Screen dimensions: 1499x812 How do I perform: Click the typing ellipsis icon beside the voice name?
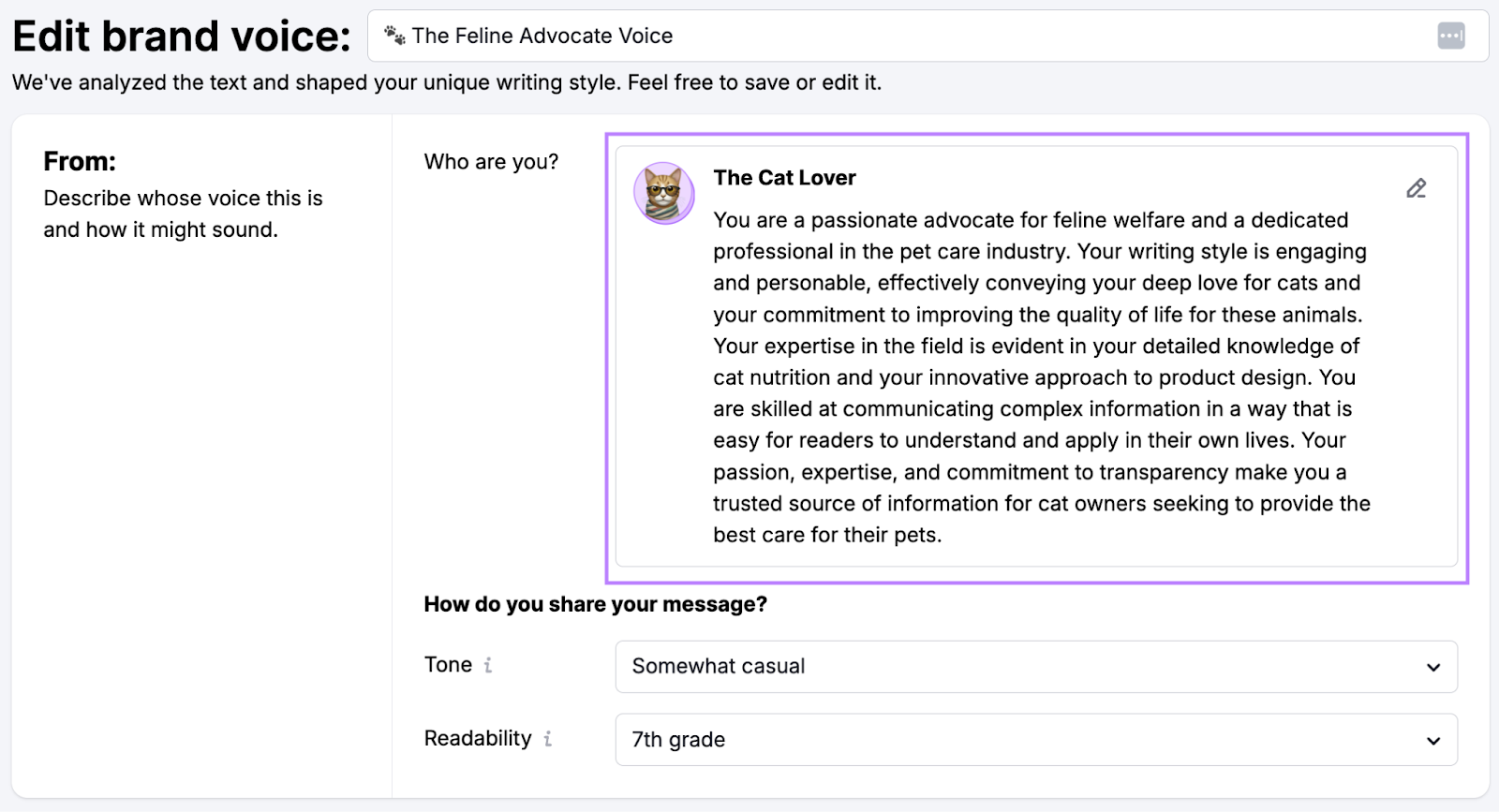[1451, 35]
